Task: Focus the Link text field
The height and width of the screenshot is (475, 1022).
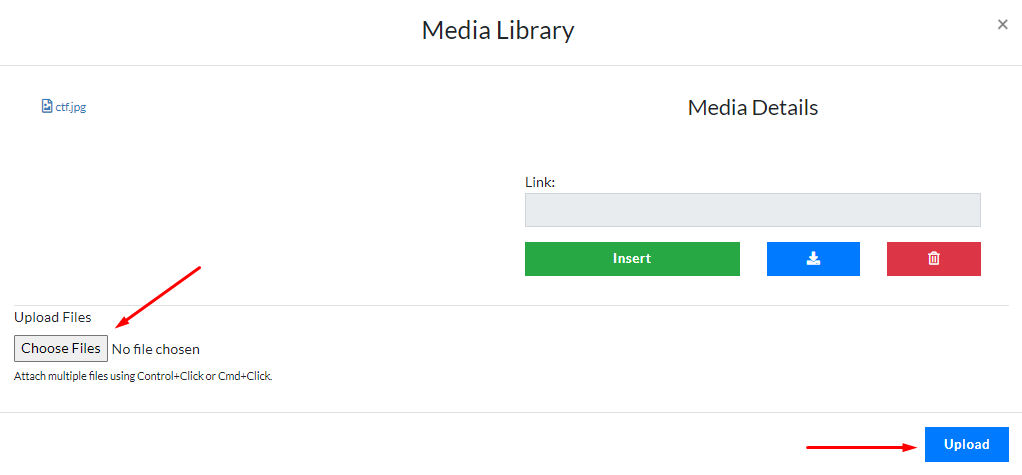Action: click(x=752, y=210)
